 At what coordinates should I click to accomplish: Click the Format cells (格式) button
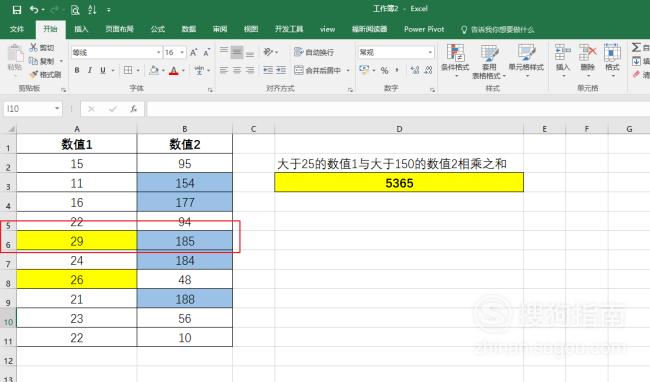[x=612, y=60]
